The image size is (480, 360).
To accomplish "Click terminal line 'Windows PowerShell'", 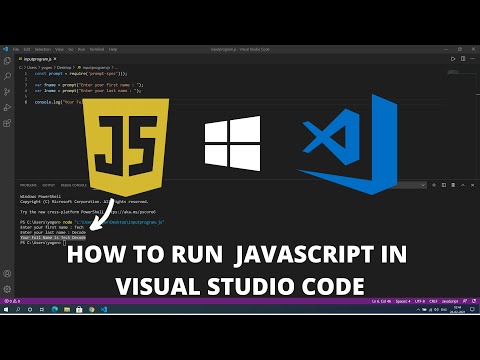I will (x=40, y=196).
